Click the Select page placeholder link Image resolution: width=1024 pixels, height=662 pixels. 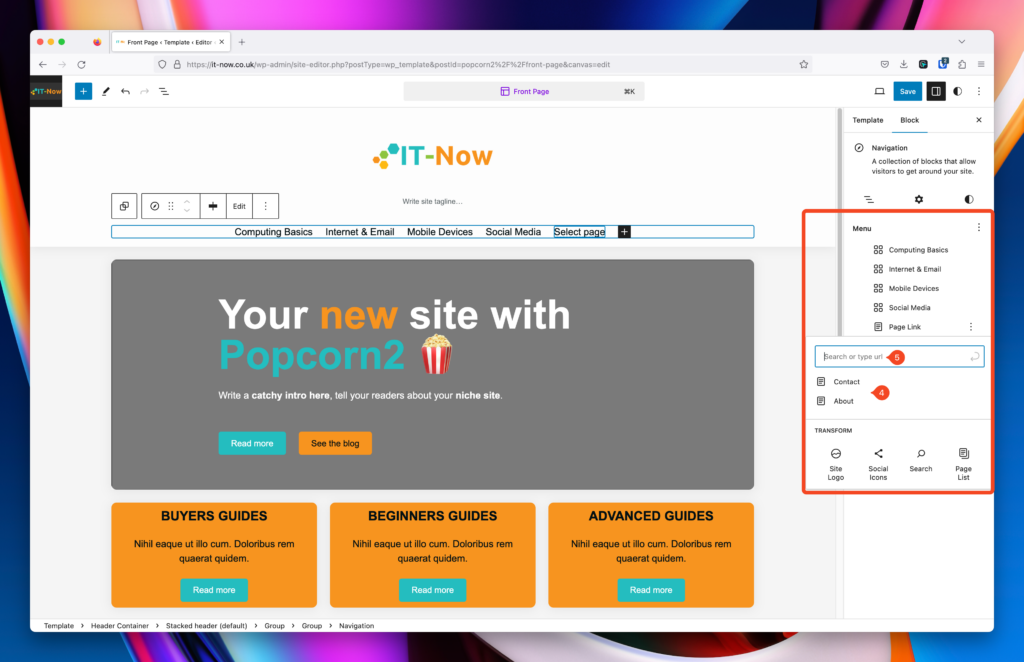coord(579,232)
